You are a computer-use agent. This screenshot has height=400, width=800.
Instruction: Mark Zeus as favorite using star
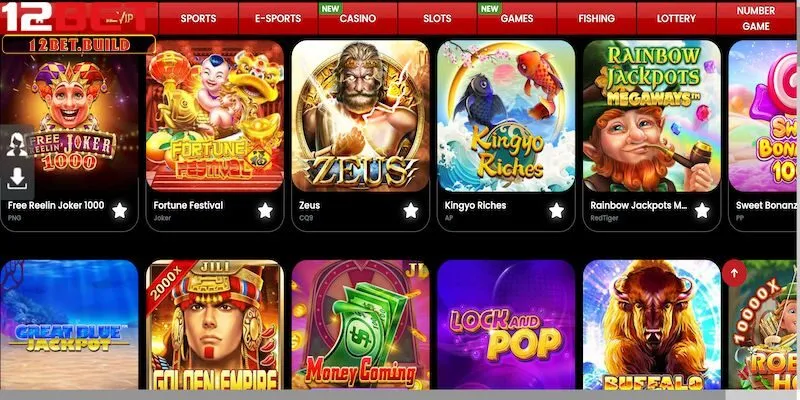coord(411,210)
